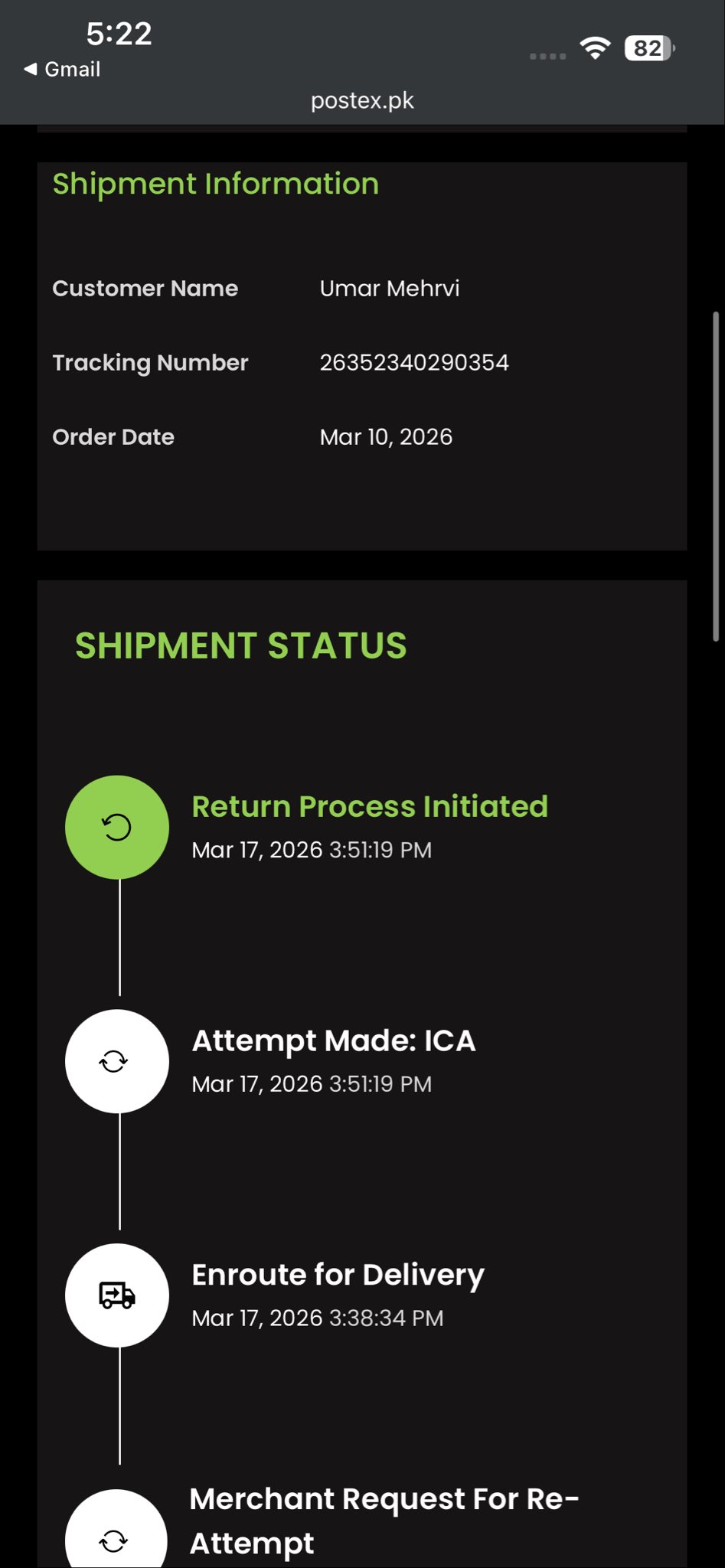Tap the Shipment Information heading
This screenshot has height=1568, width=725.
[x=215, y=184]
